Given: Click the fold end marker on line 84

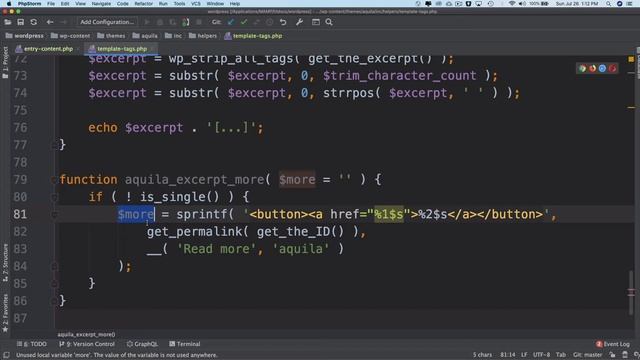Looking at the screenshot, I should pos(54,267).
